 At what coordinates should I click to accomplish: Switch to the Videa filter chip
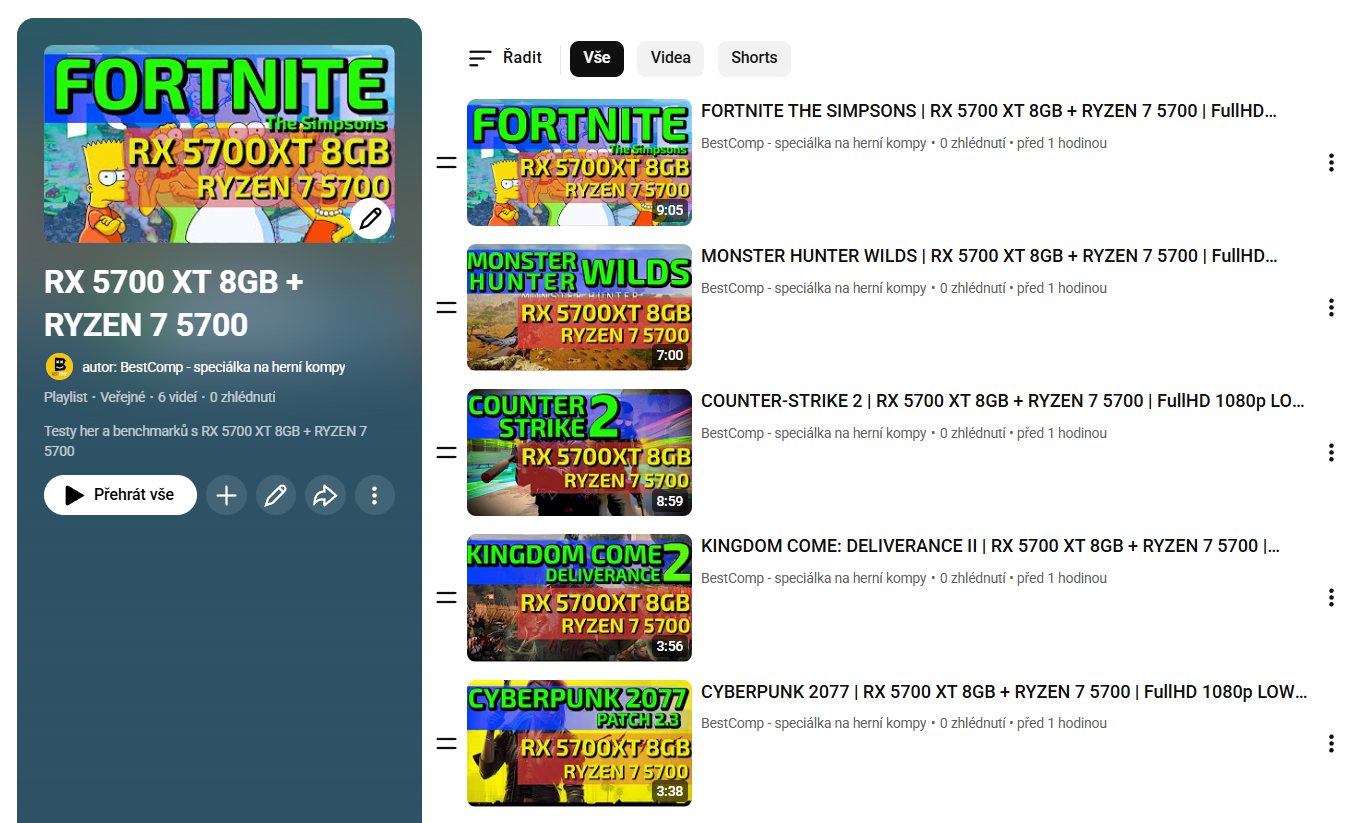click(670, 58)
